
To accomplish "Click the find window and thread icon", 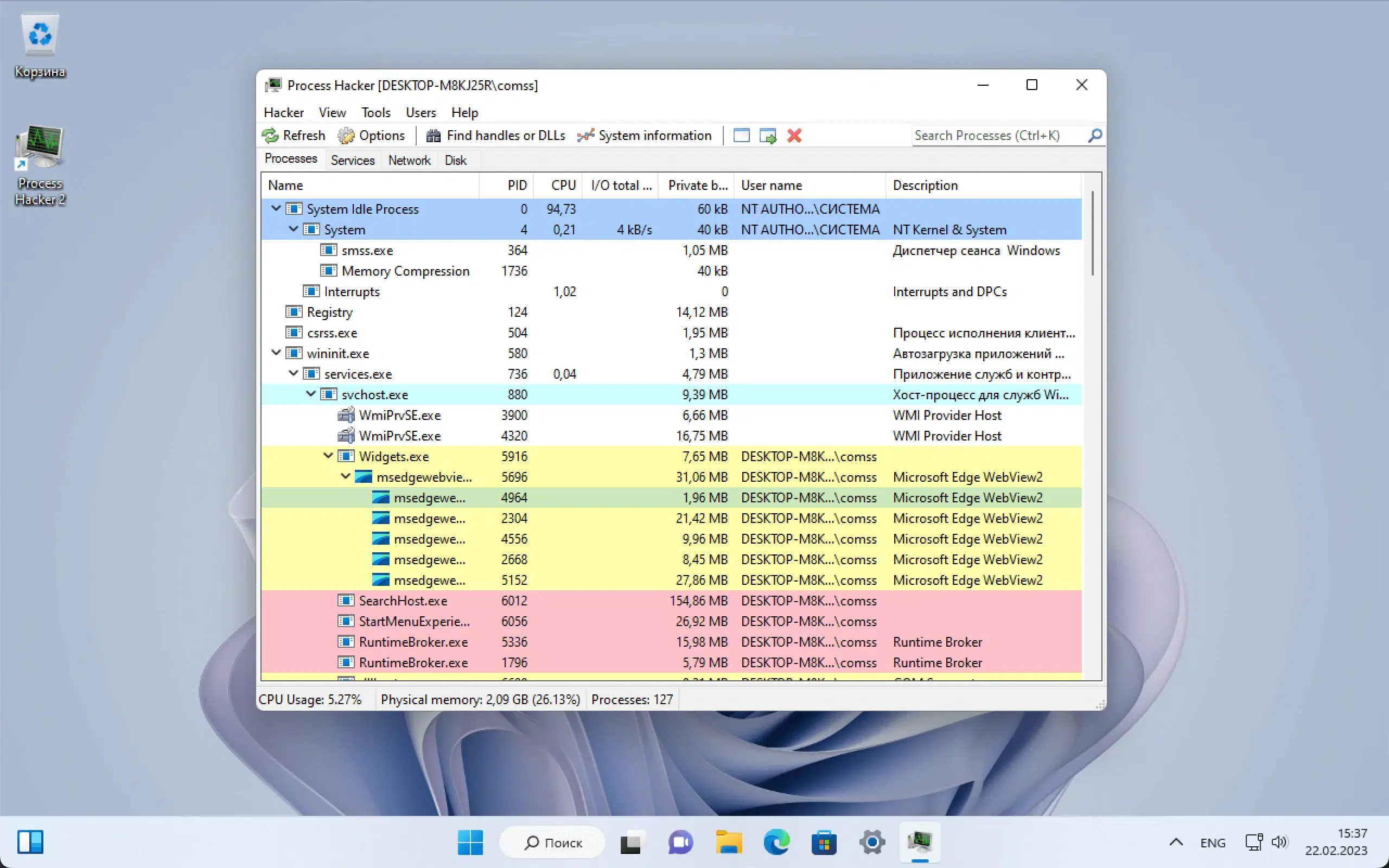I will (x=768, y=136).
